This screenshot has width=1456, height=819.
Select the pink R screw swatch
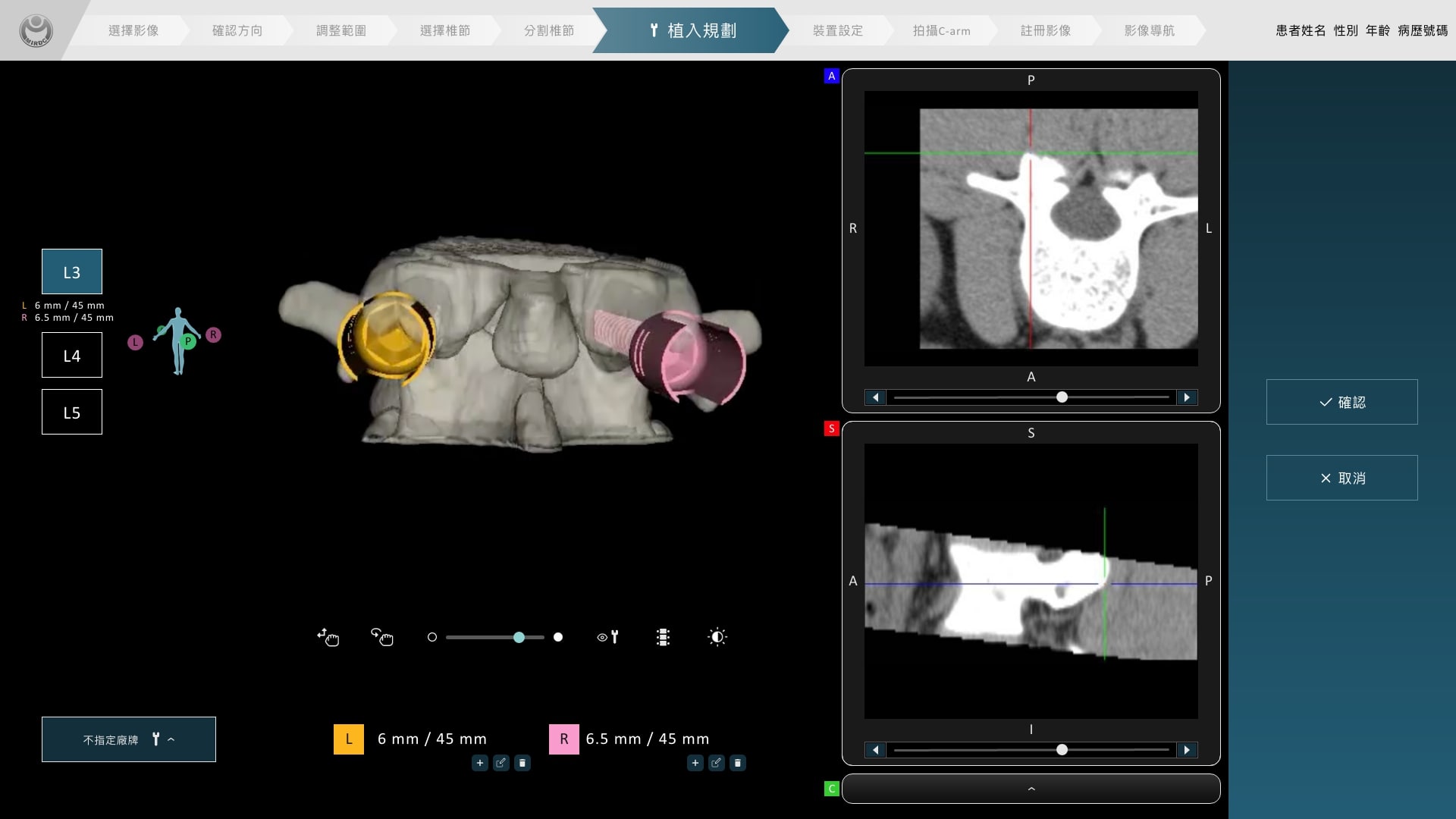click(563, 739)
